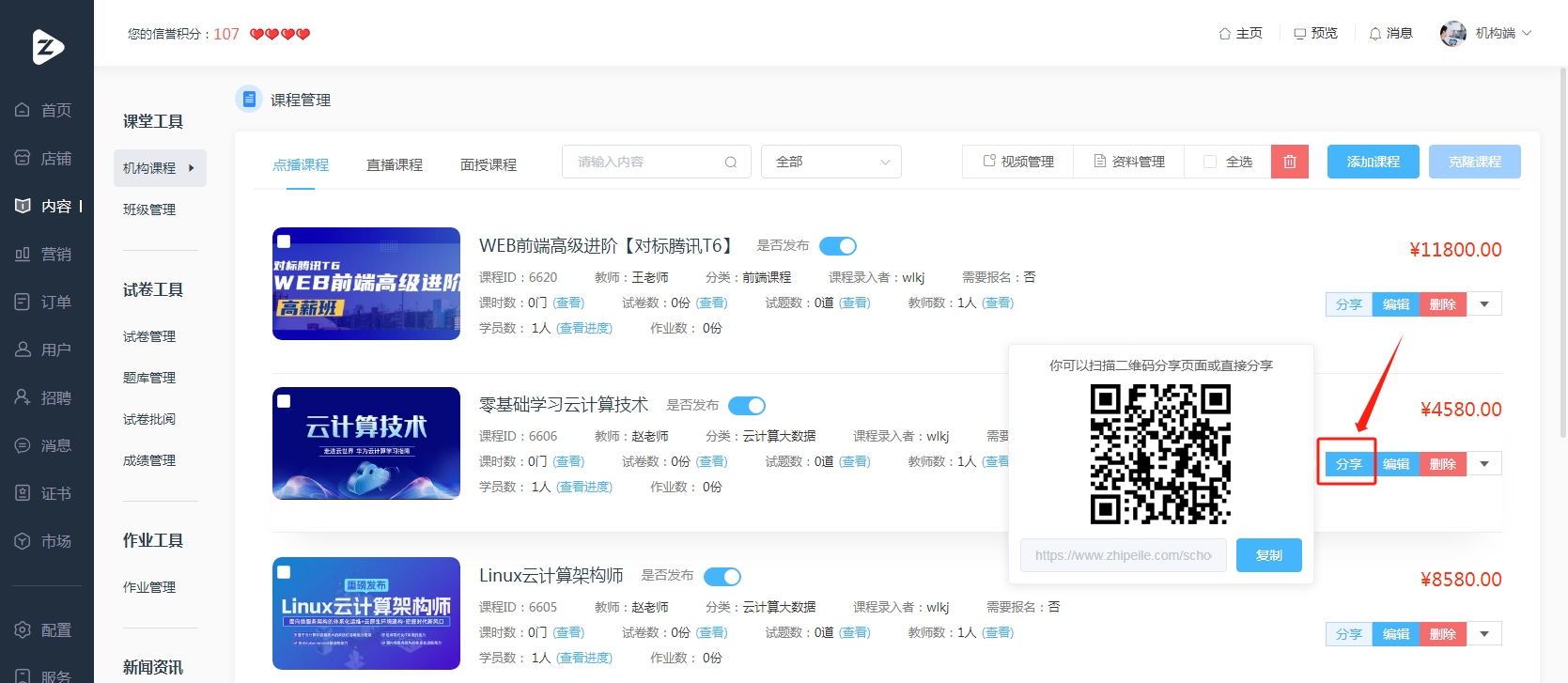The width and height of the screenshot is (1568, 683).
Task: Expand more actions arrow for 云计算技术 course
Action: (1484, 464)
